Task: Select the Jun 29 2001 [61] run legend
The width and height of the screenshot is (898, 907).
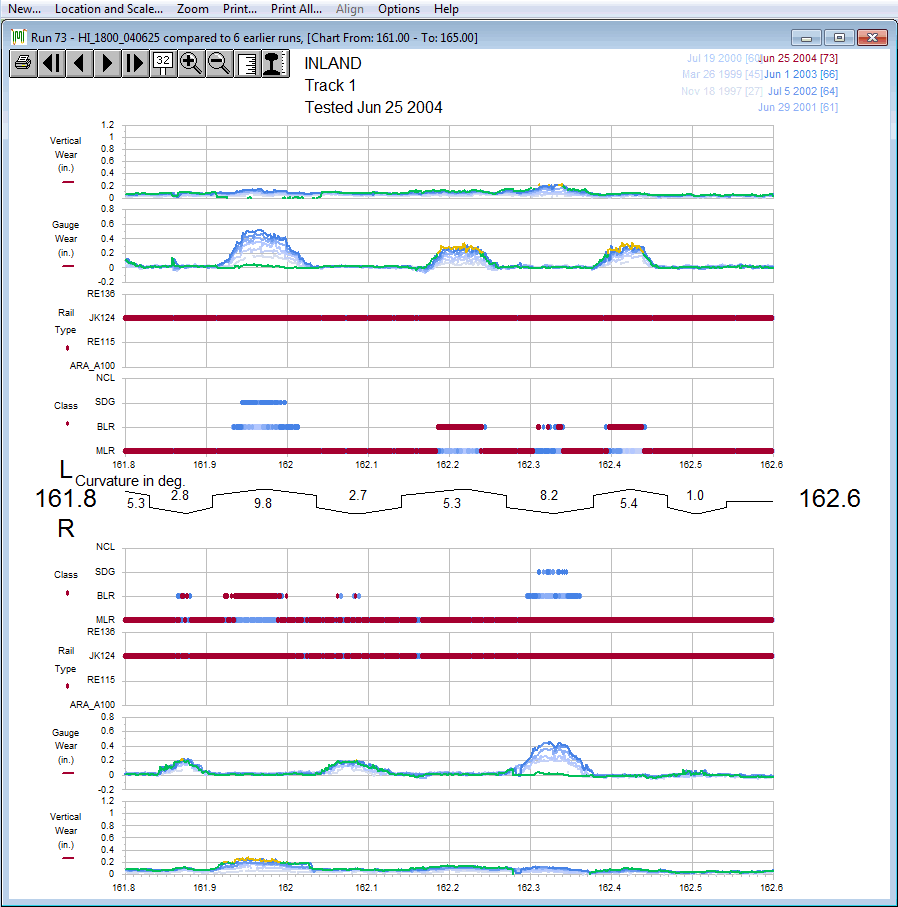Action: click(797, 107)
